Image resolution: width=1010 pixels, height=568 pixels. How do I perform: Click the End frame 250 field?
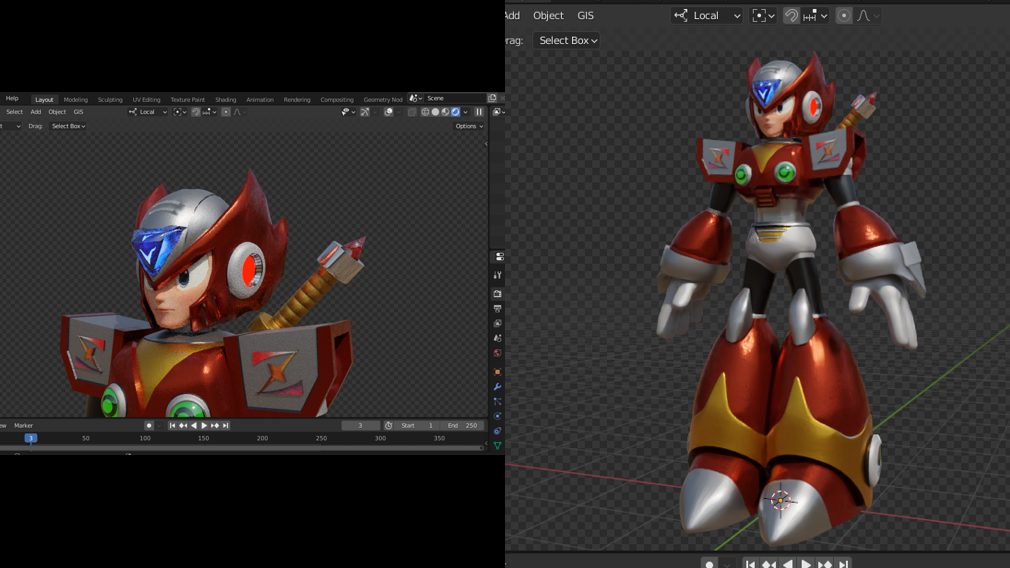(x=462, y=426)
